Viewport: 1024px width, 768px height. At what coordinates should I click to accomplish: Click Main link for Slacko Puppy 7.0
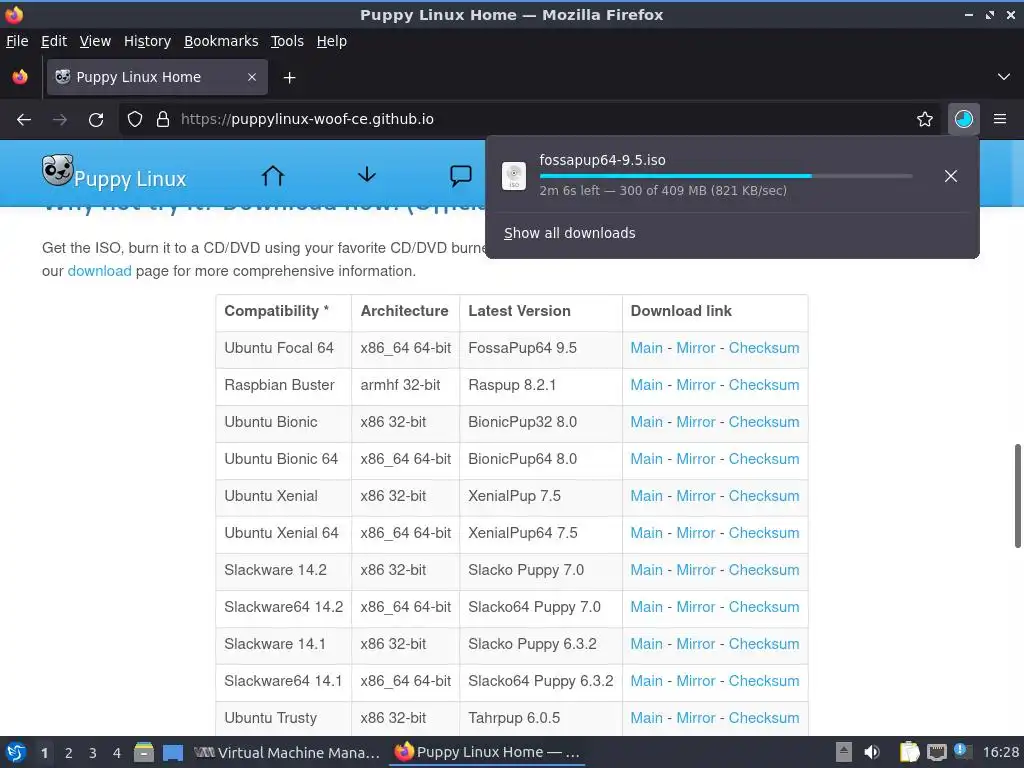coord(646,570)
